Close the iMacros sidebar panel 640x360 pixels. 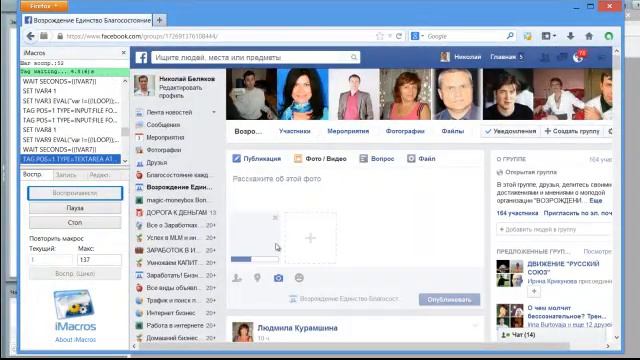pos(124,53)
